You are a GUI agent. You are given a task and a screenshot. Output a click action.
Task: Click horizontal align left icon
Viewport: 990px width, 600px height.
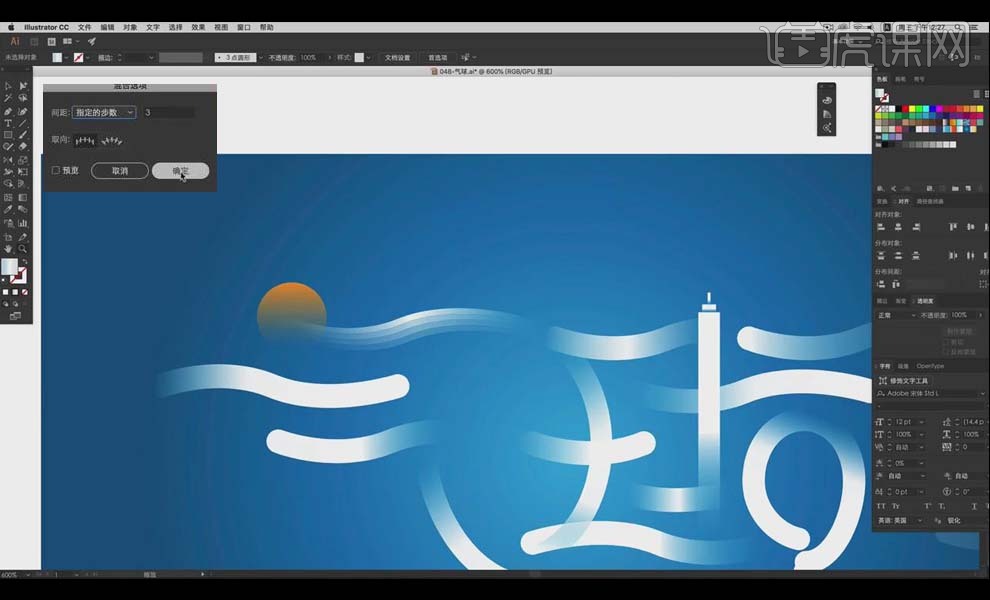pyautogui.click(x=881, y=227)
